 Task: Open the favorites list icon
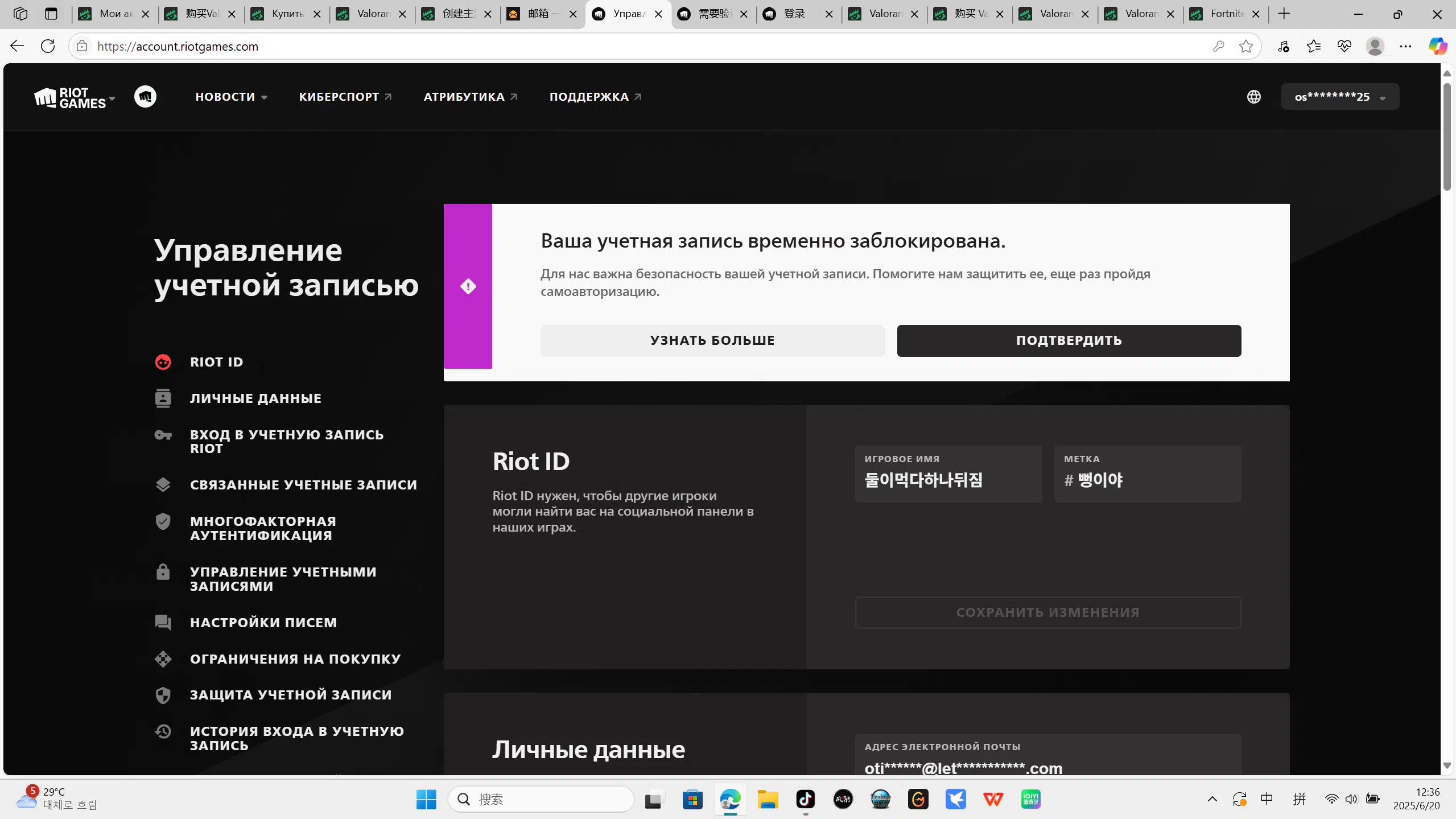pos(1314,46)
